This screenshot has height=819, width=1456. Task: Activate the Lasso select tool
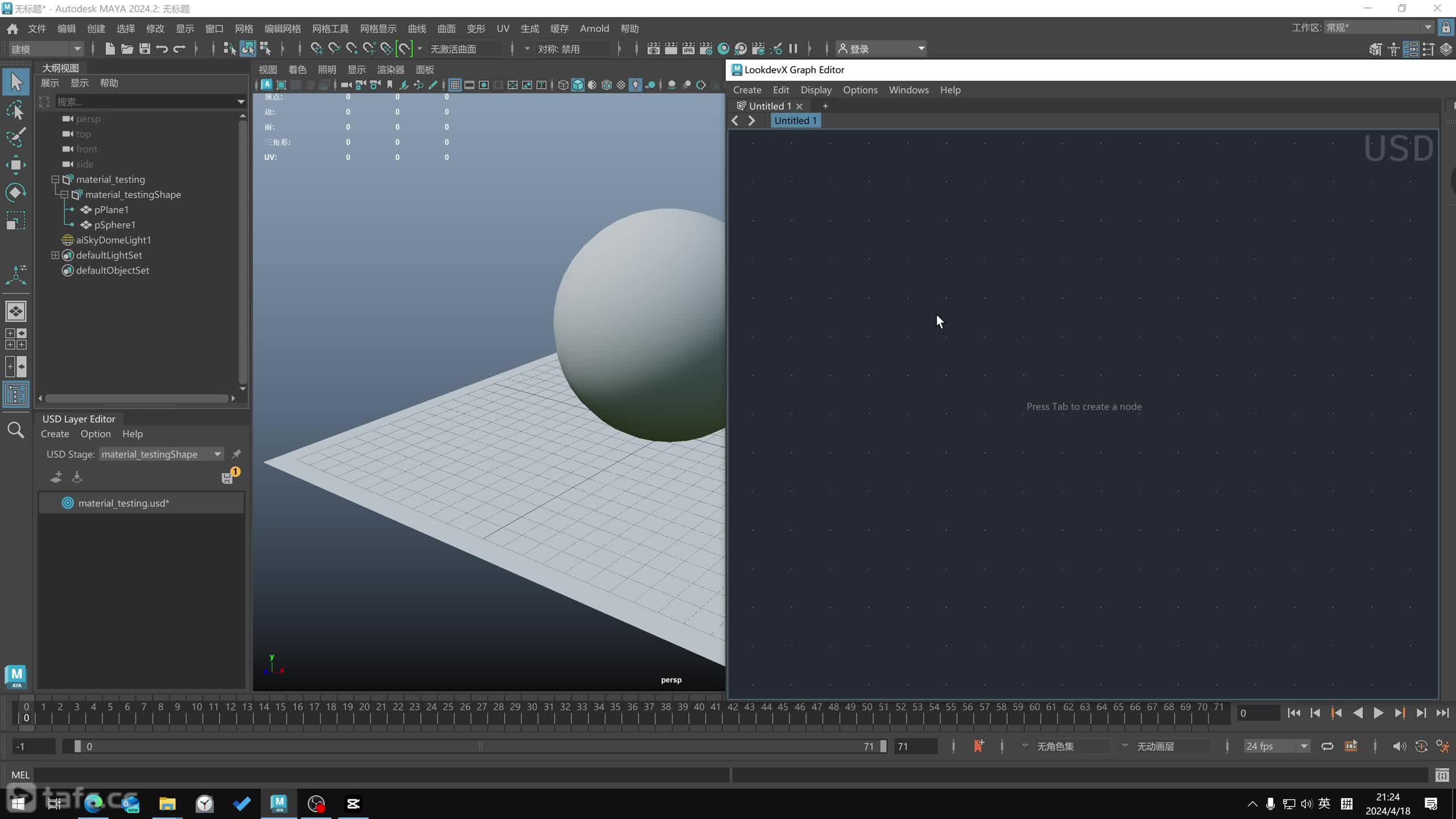pyautogui.click(x=16, y=110)
